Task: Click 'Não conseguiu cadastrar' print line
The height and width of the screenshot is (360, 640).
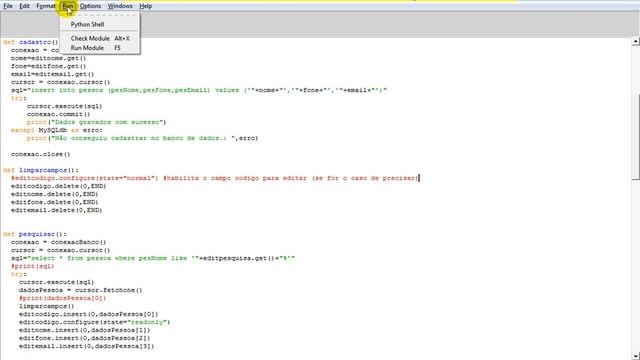Action: (142, 138)
